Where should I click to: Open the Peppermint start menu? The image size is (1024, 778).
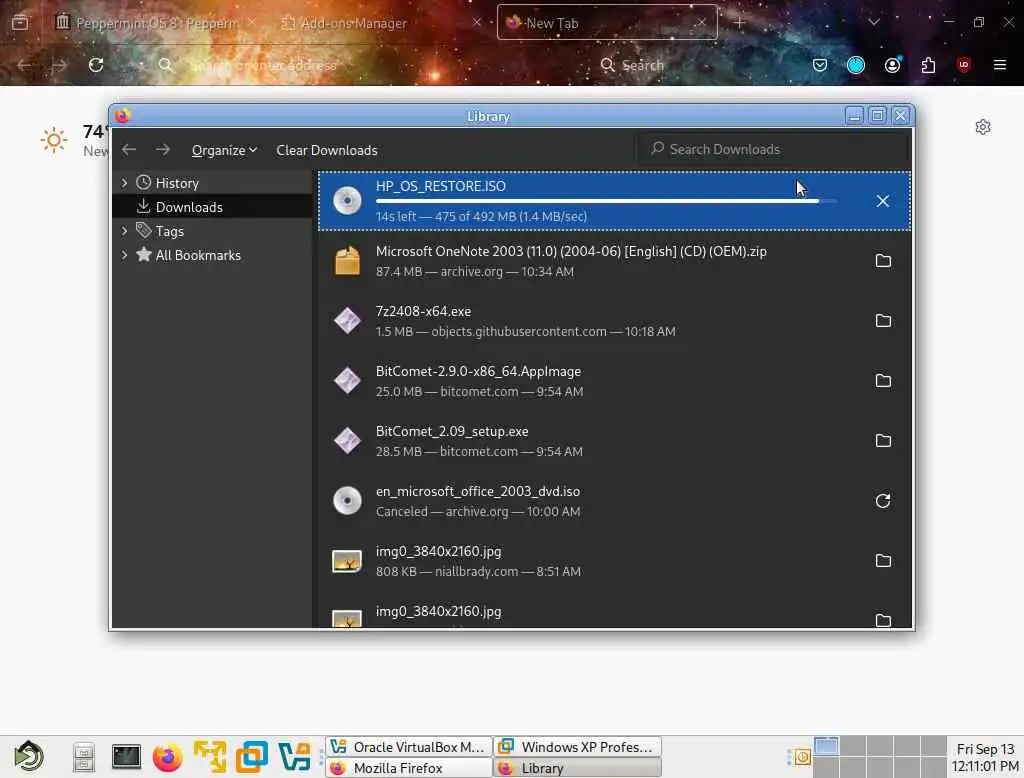[x=29, y=756]
